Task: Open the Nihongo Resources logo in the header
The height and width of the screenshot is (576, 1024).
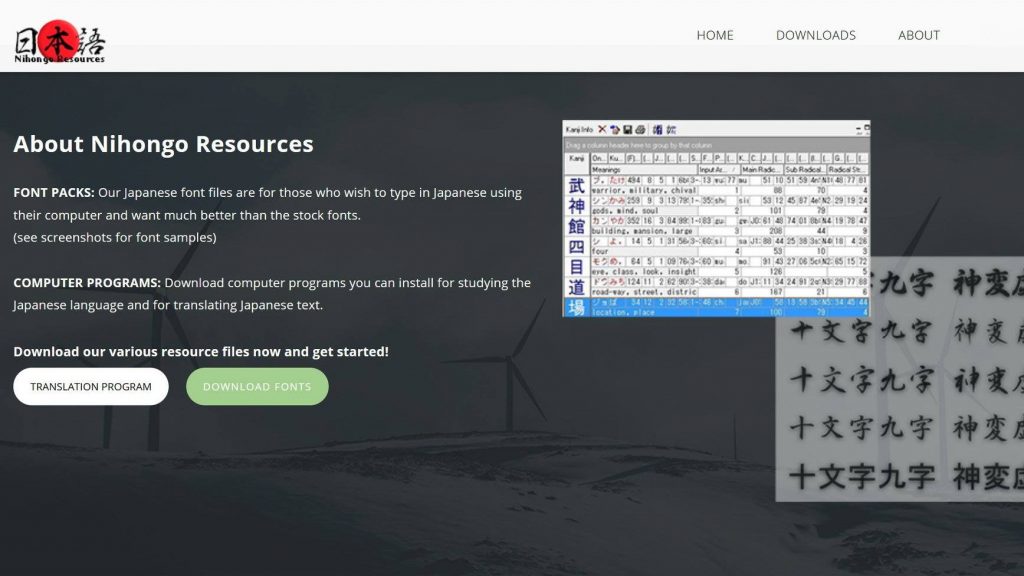Action: click(x=62, y=37)
